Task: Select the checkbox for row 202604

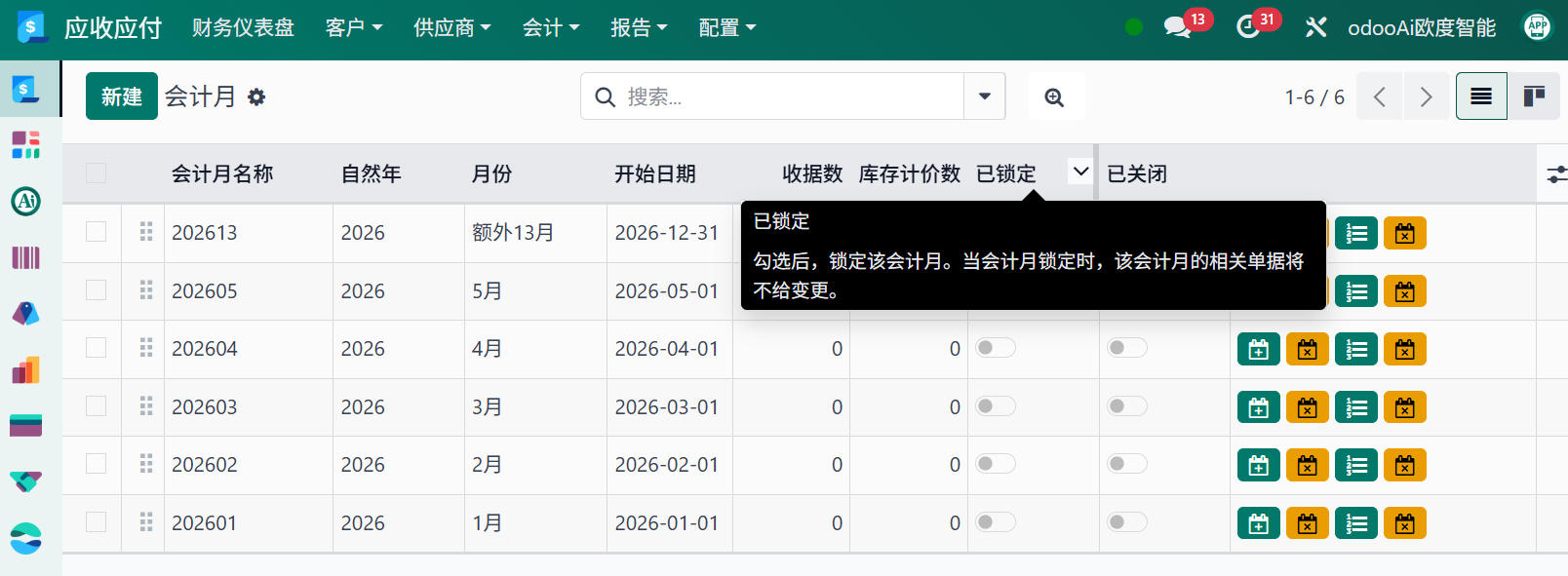Action: [x=96, y=348]
